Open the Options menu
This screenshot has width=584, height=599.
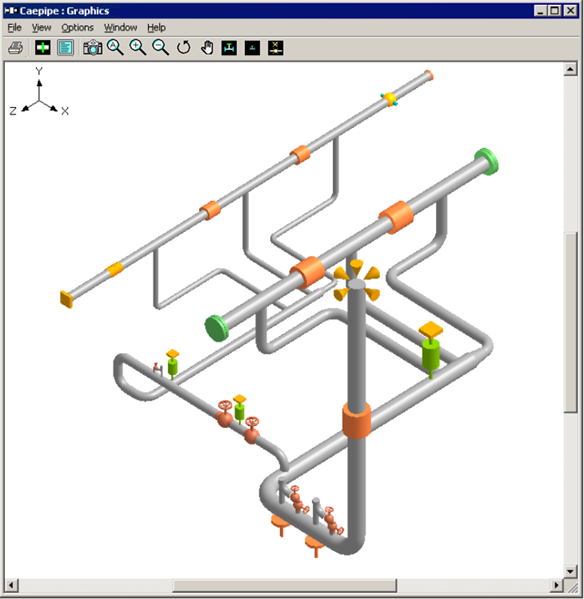click(x=78, y=28)
